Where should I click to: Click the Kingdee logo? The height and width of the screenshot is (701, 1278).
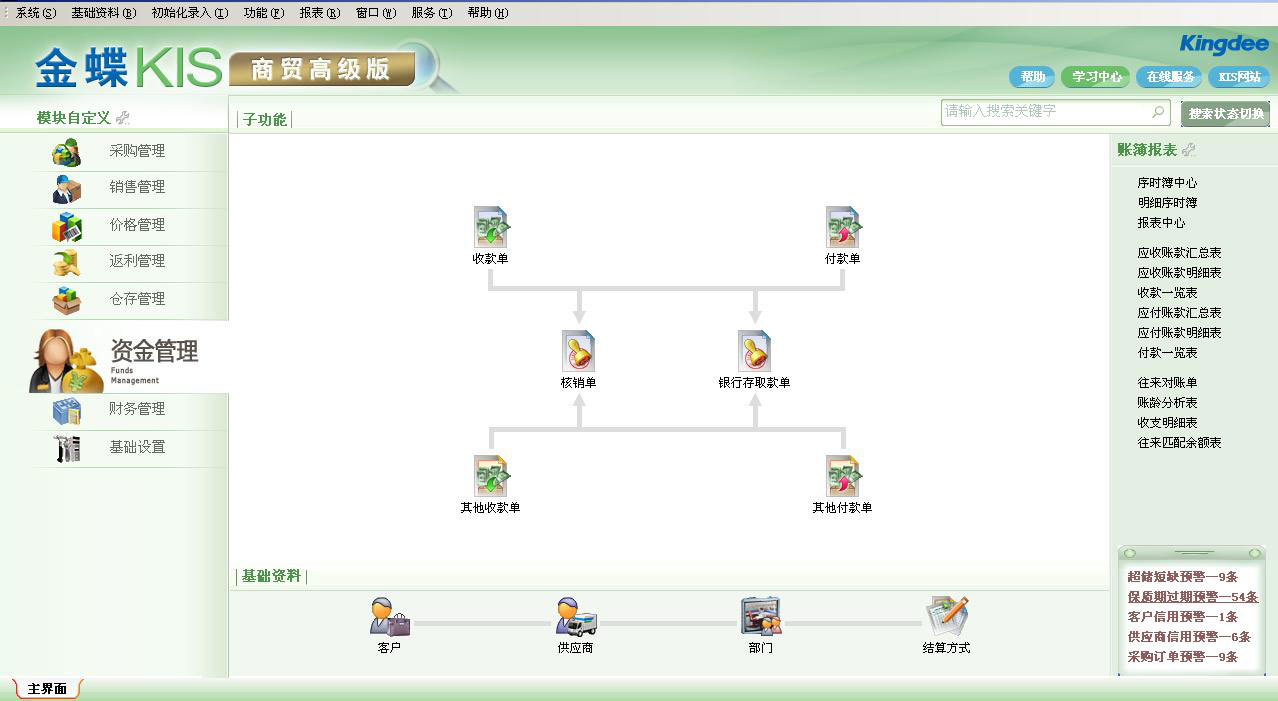[x=1224, y=45]
